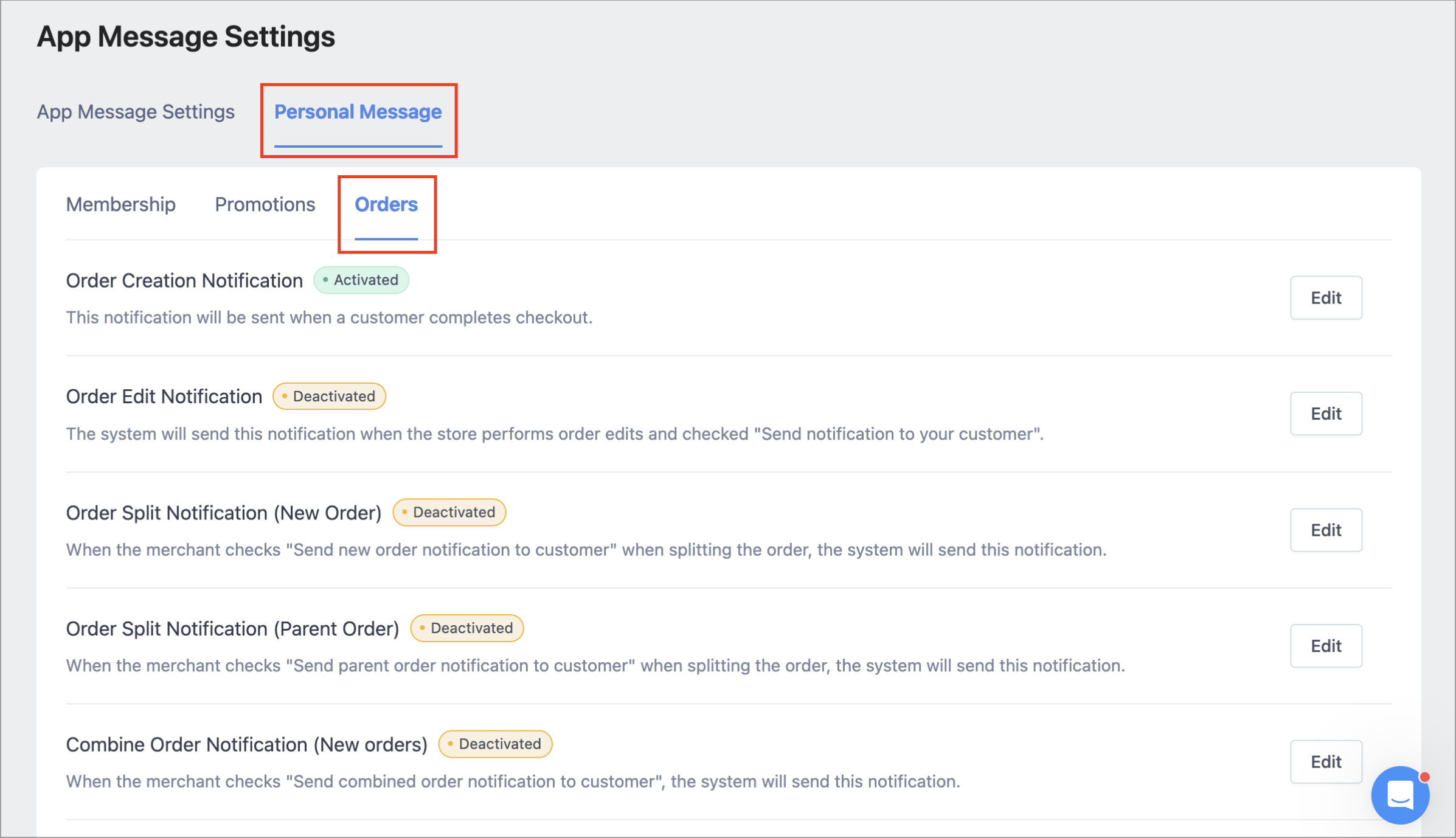Open the Membership sub-tab
The width and height of the screenshot is (1456, 838).
(121, 204)
